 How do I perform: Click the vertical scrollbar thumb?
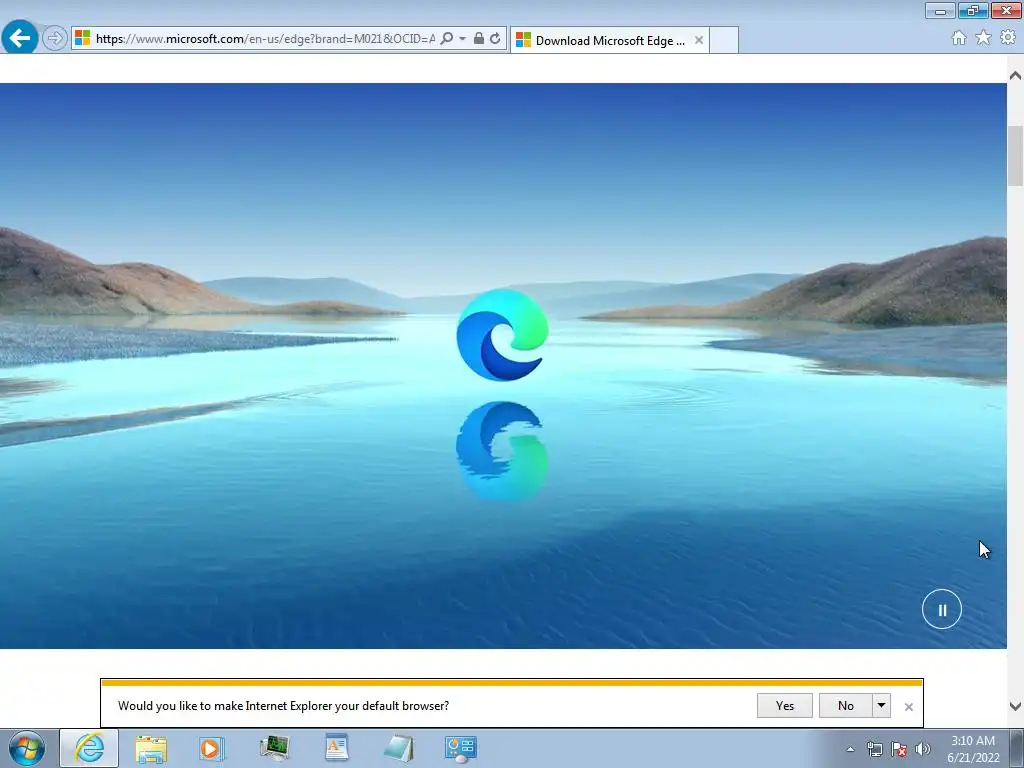[x=1015, y=156]
